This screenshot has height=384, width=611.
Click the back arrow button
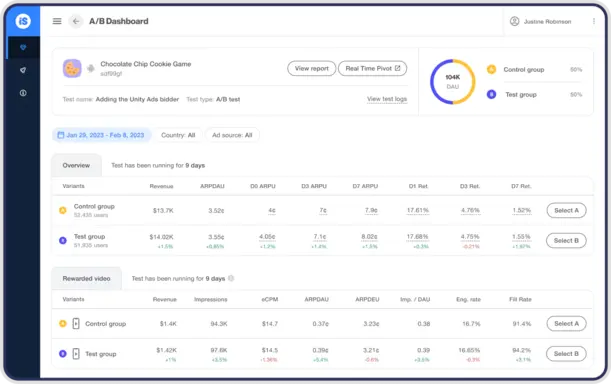click(76, 21)
